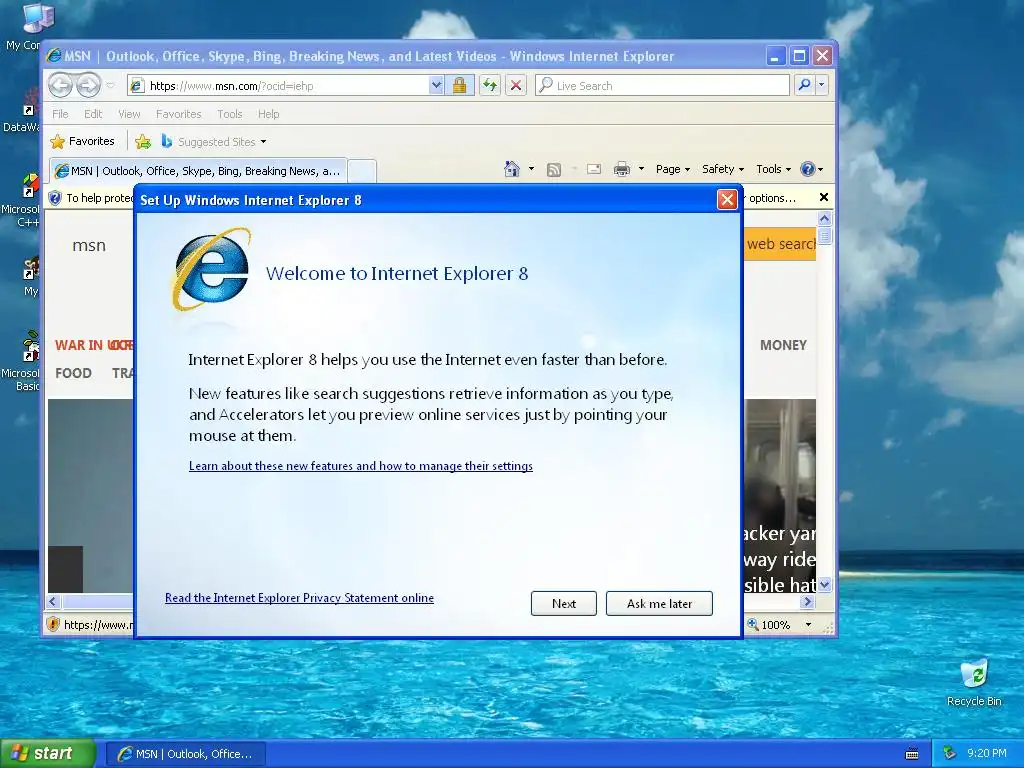This screenshot has width=1024, height=768.
Task: Open the Safety command menu
Action: coord(723,169)
